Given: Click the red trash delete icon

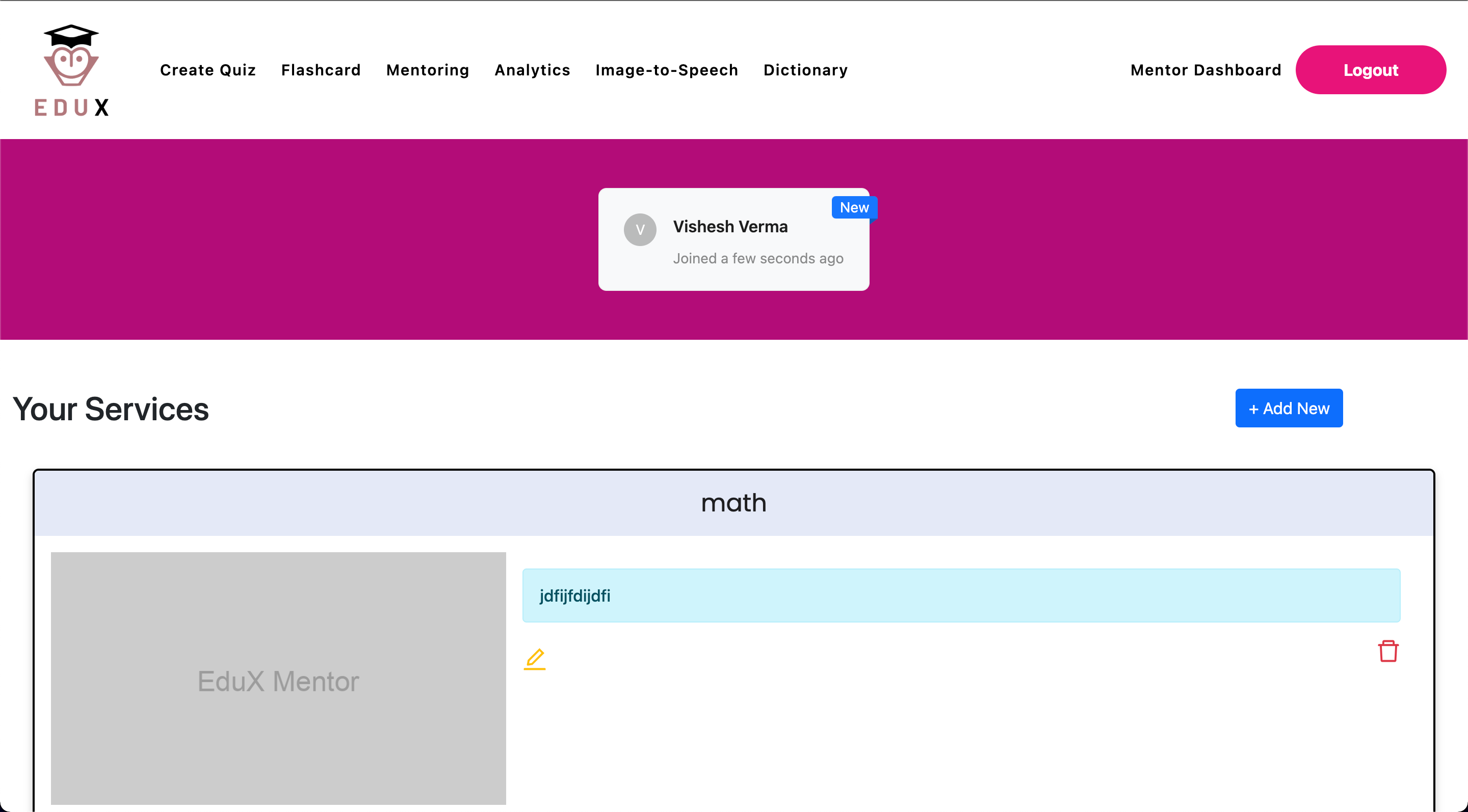Looking at the screenshot, I should (x=1387, y=651).
